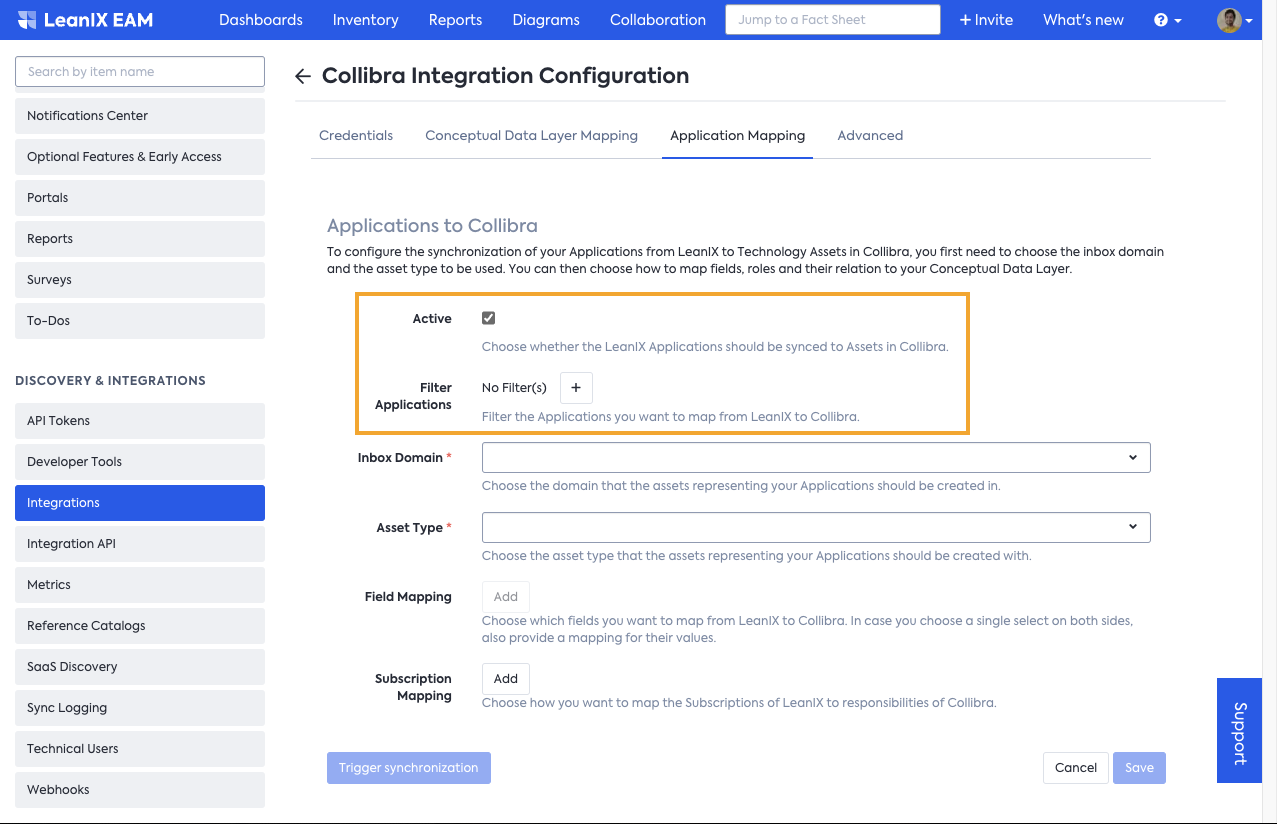
Task: Switch to Conceptual Data Layer Mapping tab
Action: click(531, 136)
